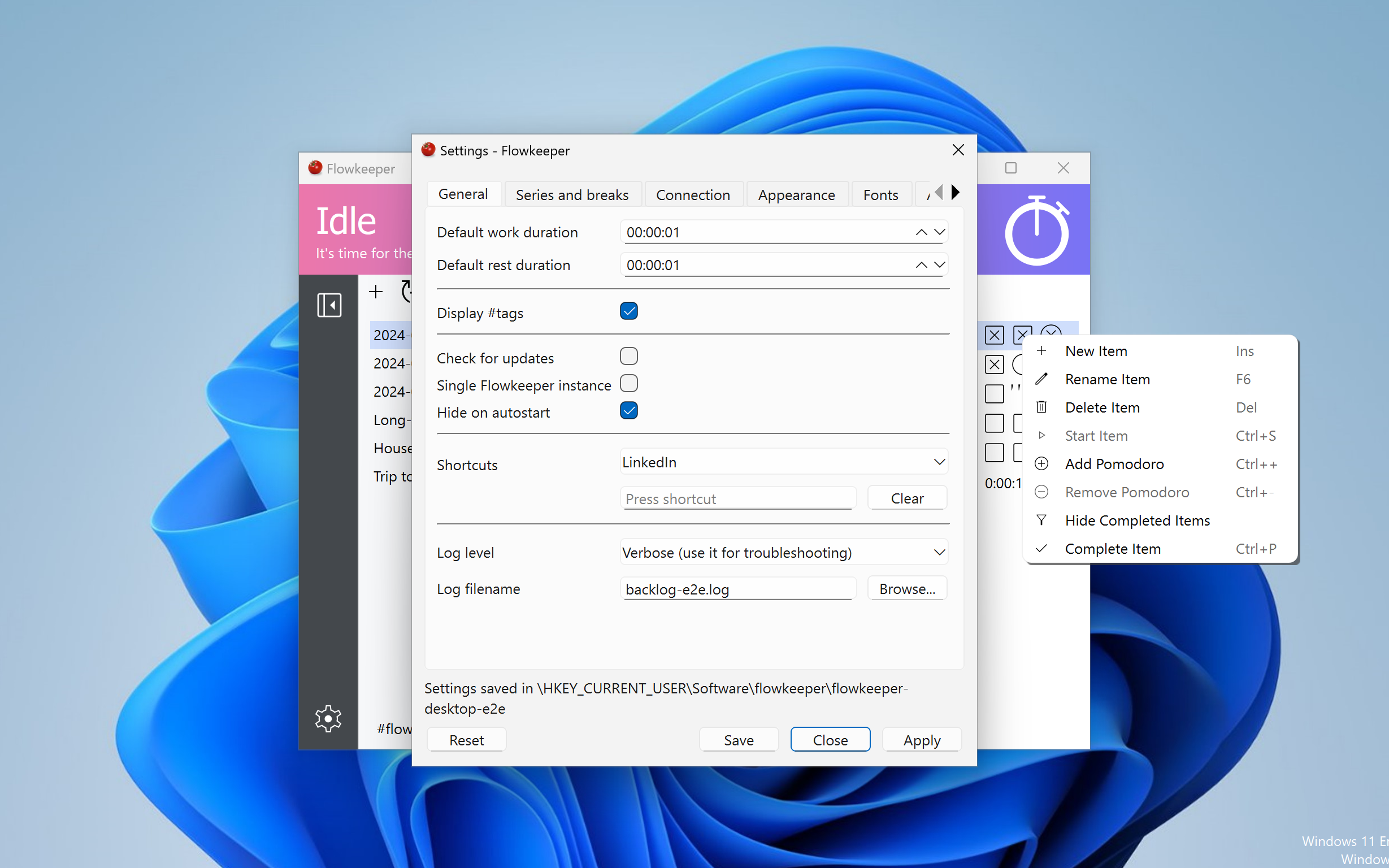
Task: Click the Apply button
Action: [x=922, y=740]
